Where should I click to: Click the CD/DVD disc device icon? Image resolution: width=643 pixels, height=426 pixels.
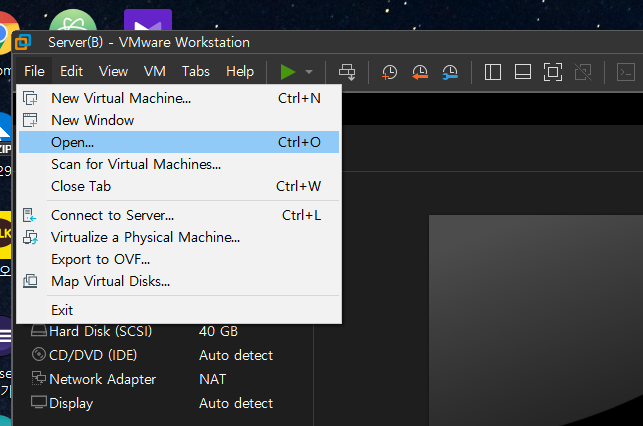point(39,354)
